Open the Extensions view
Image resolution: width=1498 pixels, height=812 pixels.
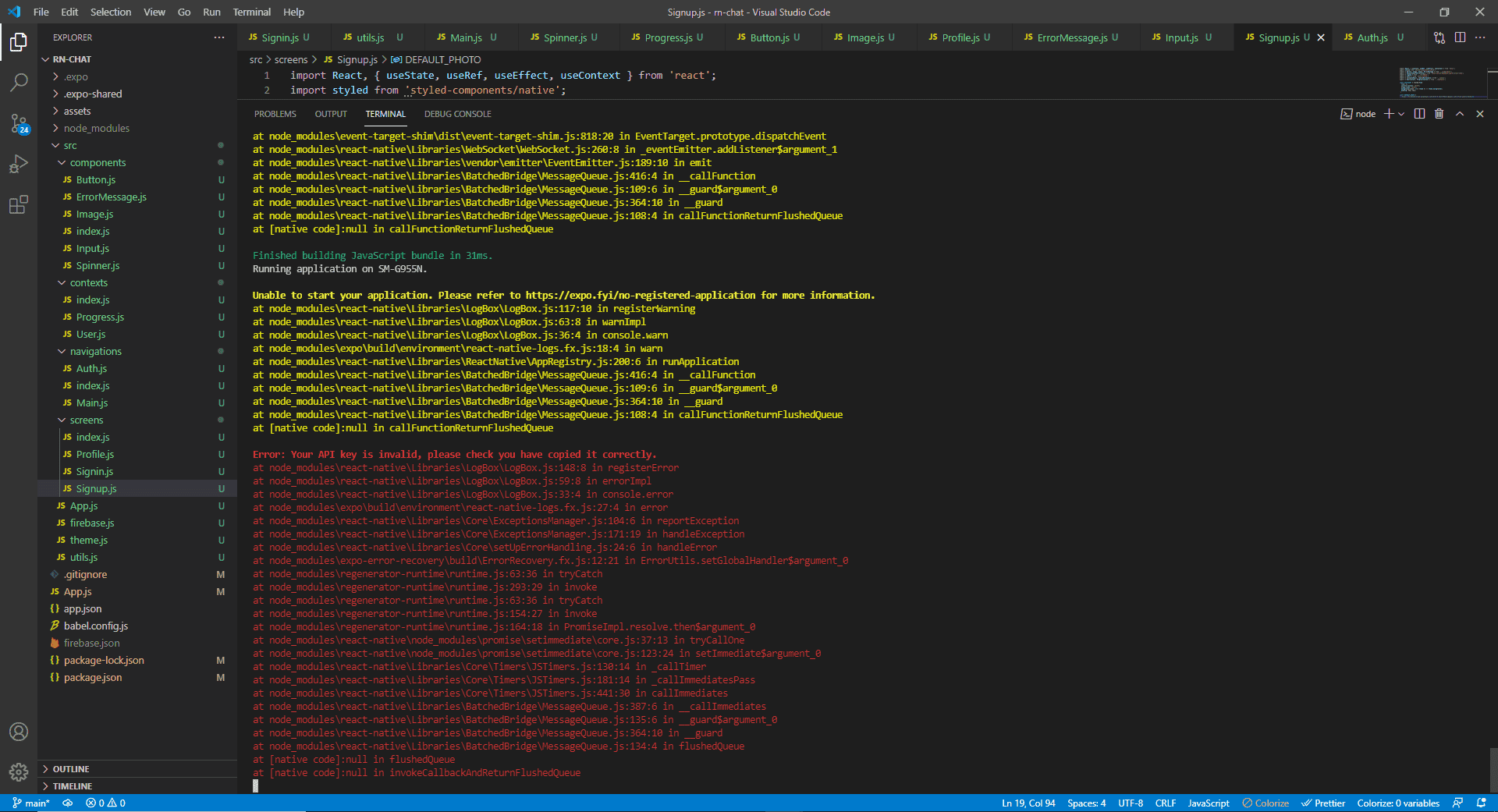point(19,205)
